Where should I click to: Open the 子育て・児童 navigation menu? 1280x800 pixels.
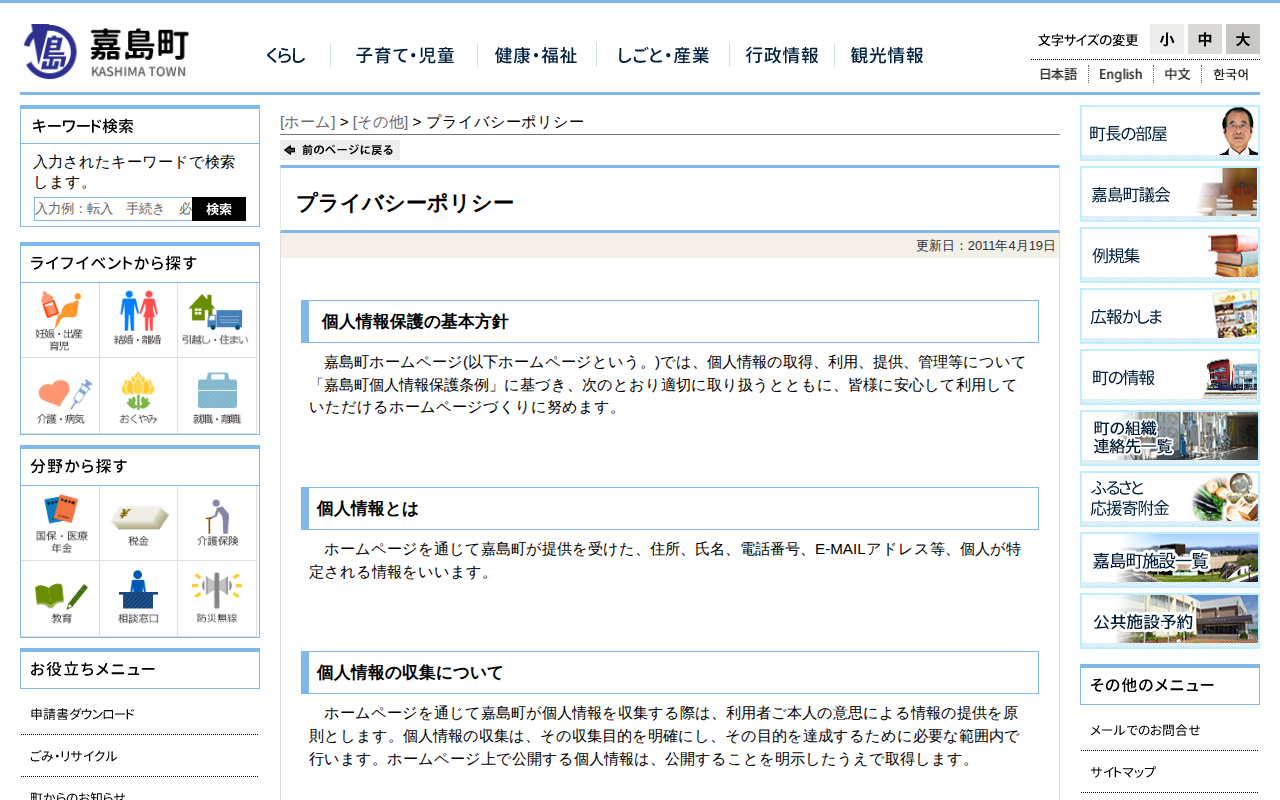(x=405, y=56)
